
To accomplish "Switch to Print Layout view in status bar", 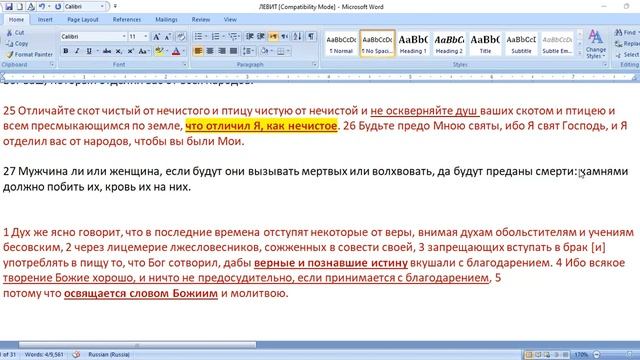I will coord(529,355).
